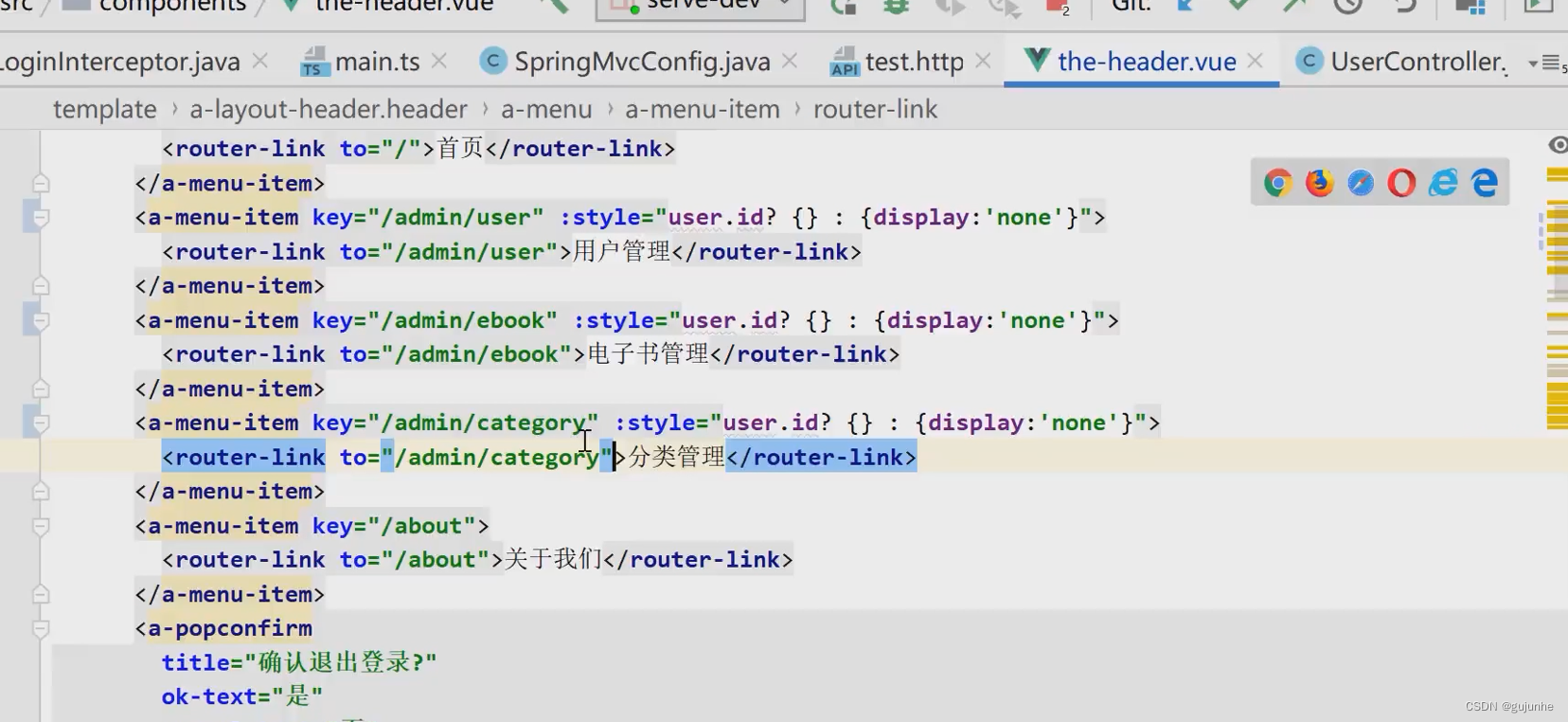Image resolution: width=1568 pixels, height=722 pixels.
Task: Click to="/admin/user" attribute value
Action: 470,252
